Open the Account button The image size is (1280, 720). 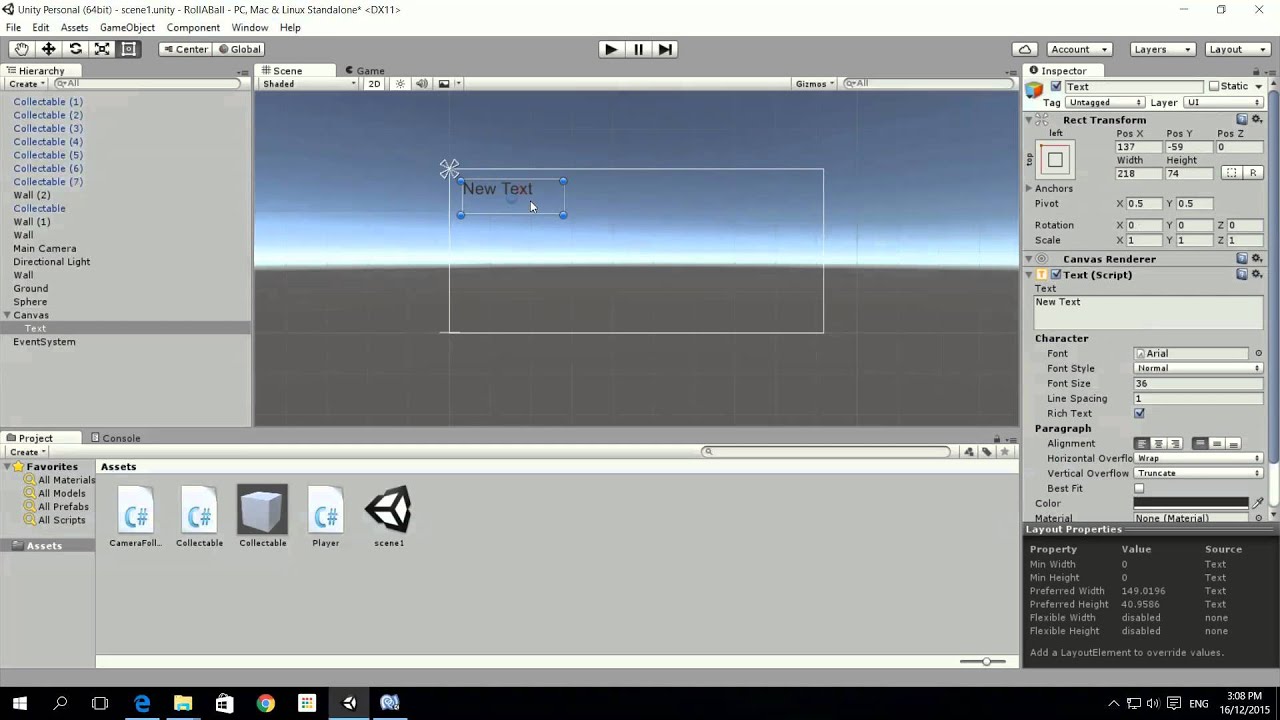point(1079,49)
